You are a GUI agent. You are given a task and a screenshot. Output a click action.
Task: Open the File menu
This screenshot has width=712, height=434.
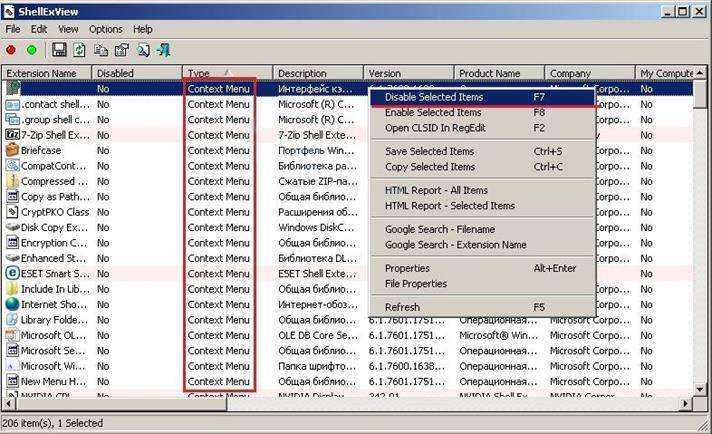12,29
